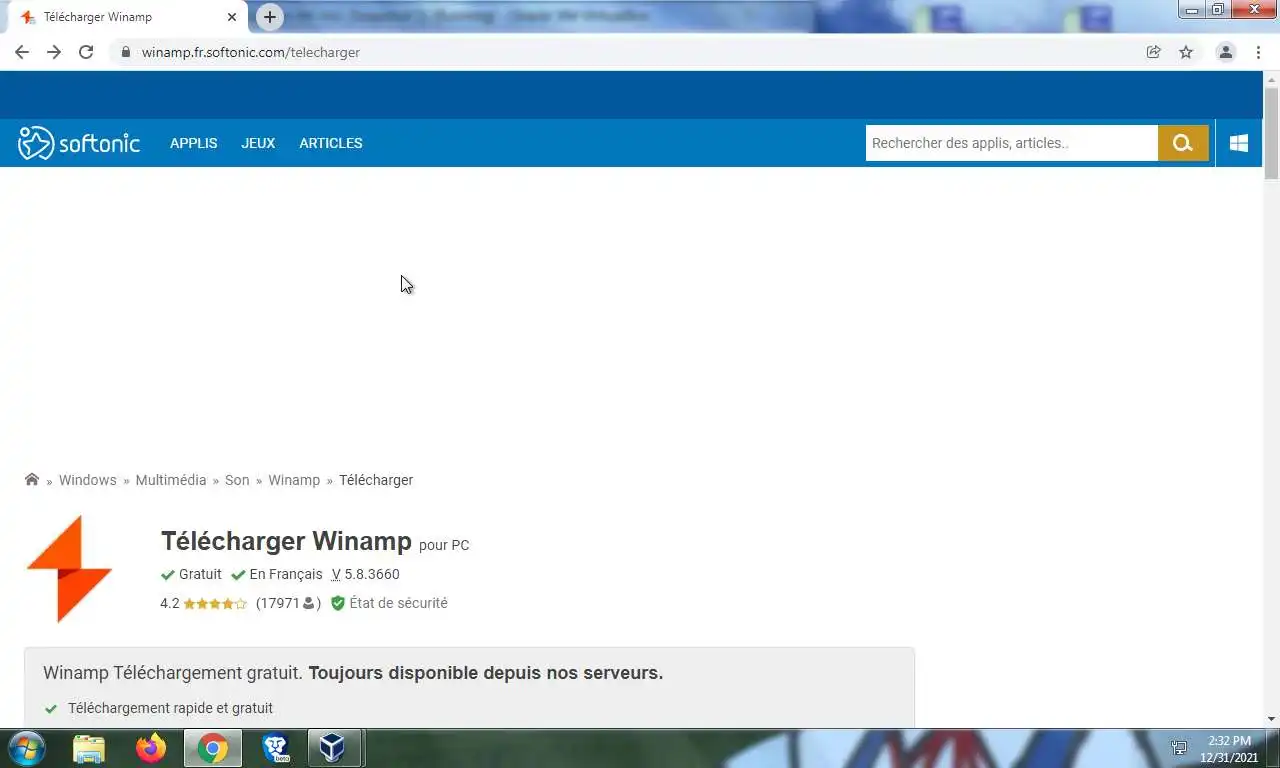Click the star rating
The width and height of the screenshot is (1280, 768).
pyautogui.click(x=215, y=603)
